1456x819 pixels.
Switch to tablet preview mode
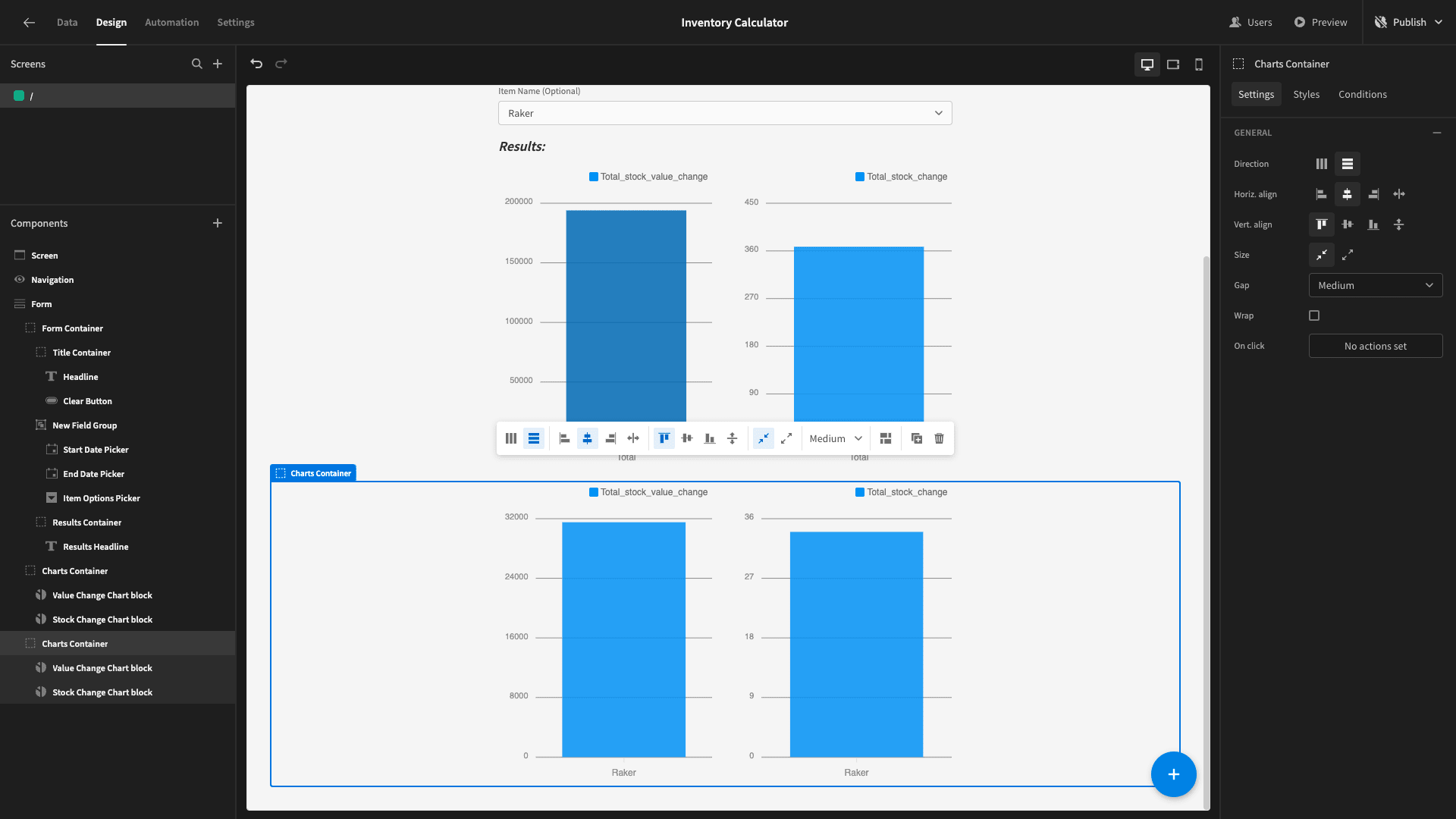tap(1173, 64)
